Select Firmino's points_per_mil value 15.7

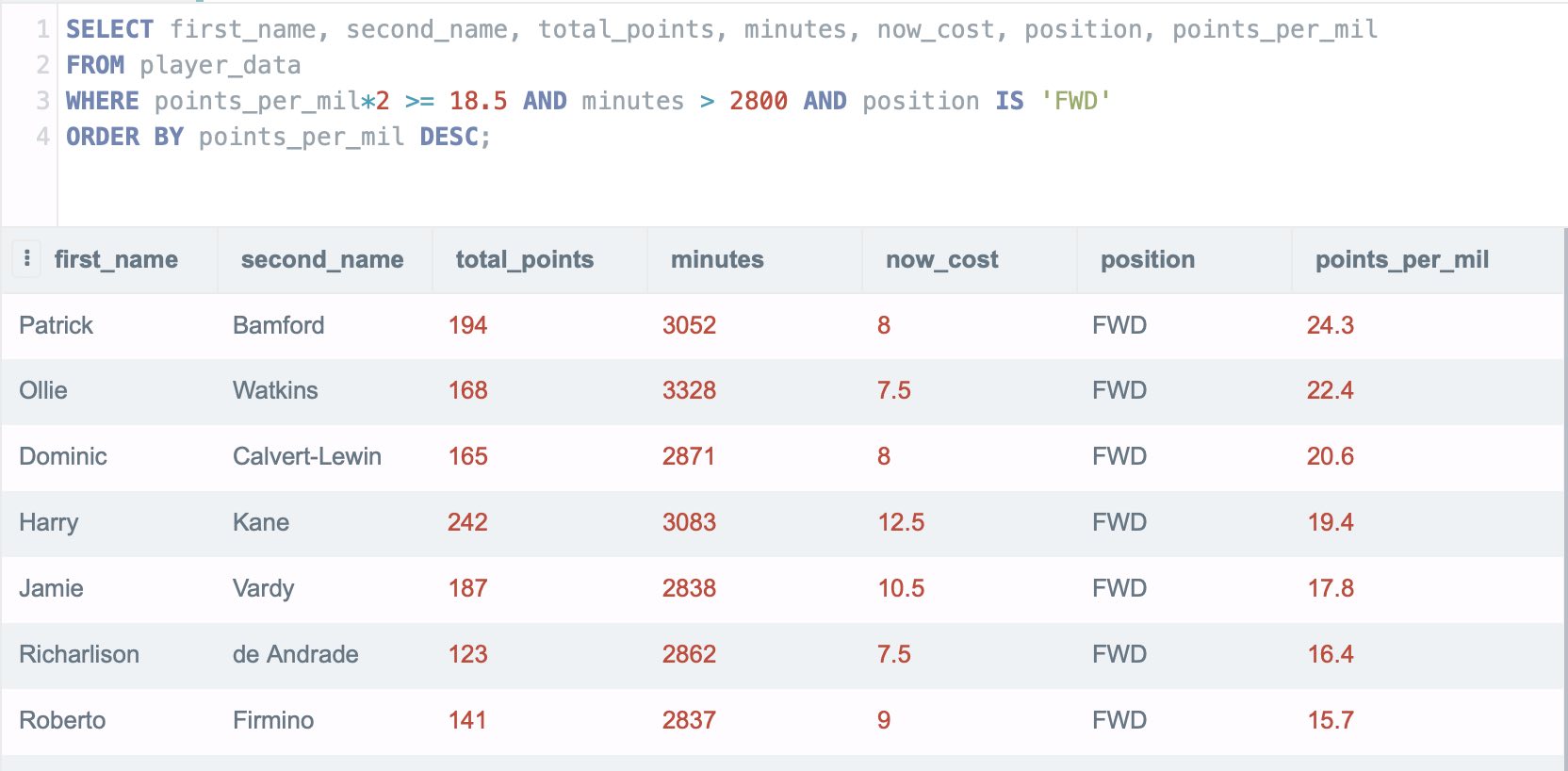pyautogui.click(x=1331, y=720)
